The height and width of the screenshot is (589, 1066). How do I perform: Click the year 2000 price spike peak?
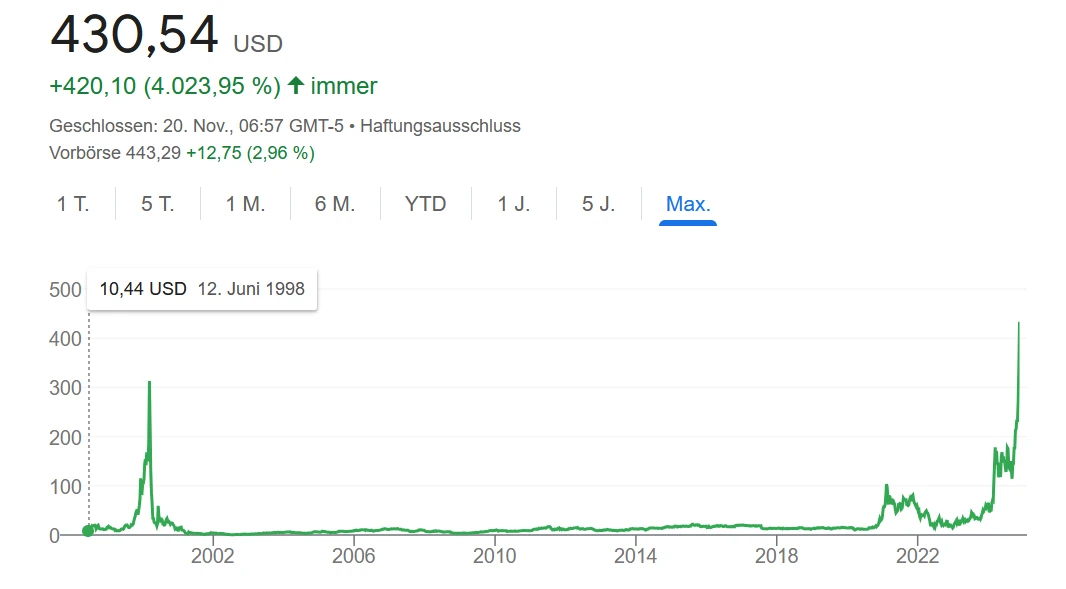tap(150, 383)
